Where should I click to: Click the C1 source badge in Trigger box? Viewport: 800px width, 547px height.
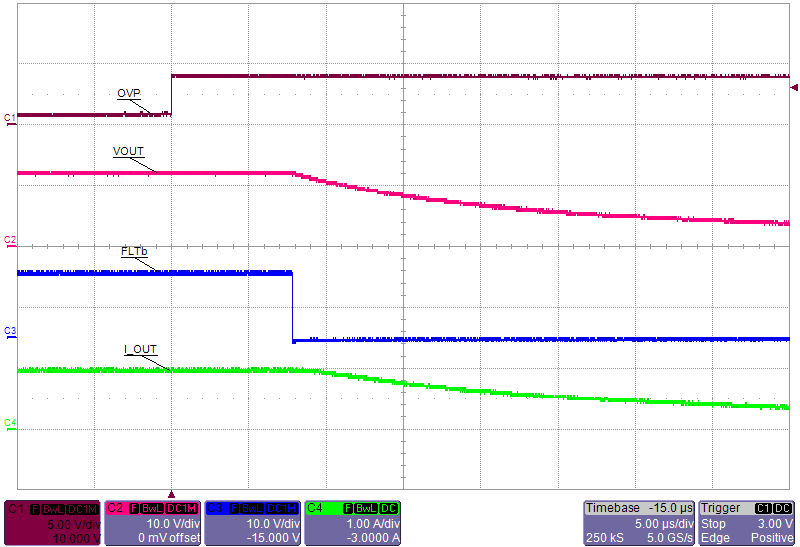[764, 508]
